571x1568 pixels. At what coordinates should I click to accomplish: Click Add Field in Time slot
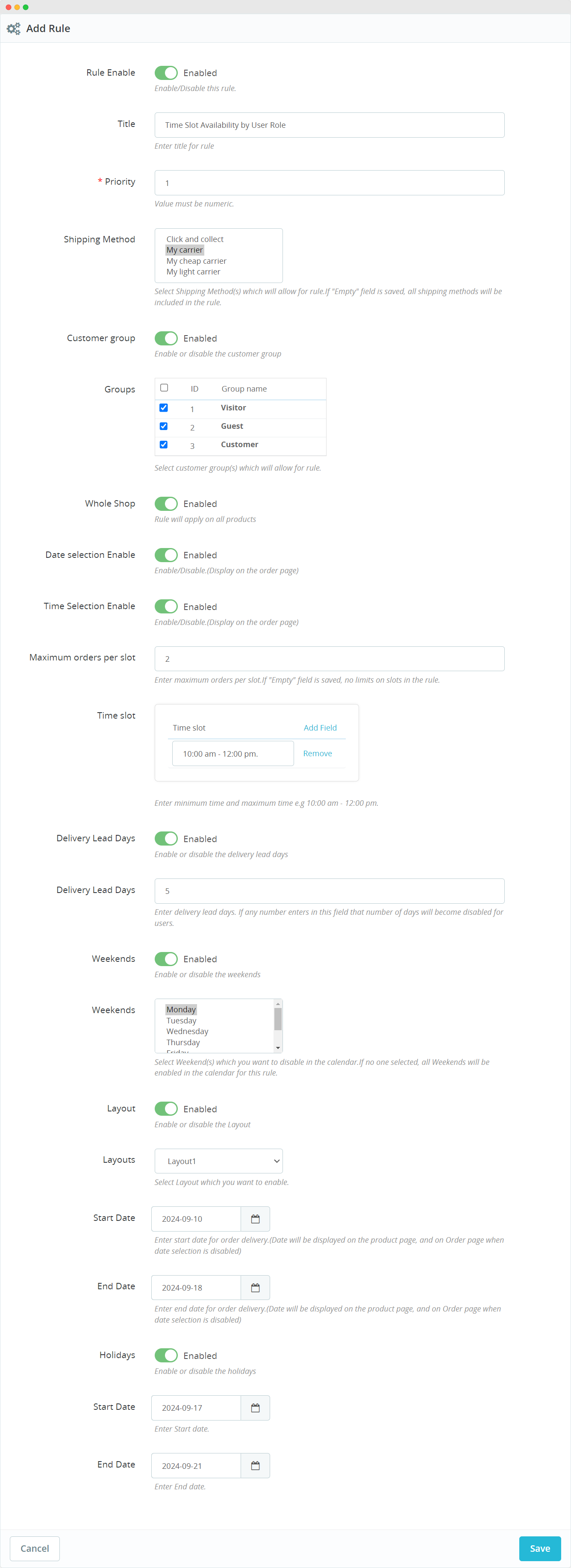[320, 728]
